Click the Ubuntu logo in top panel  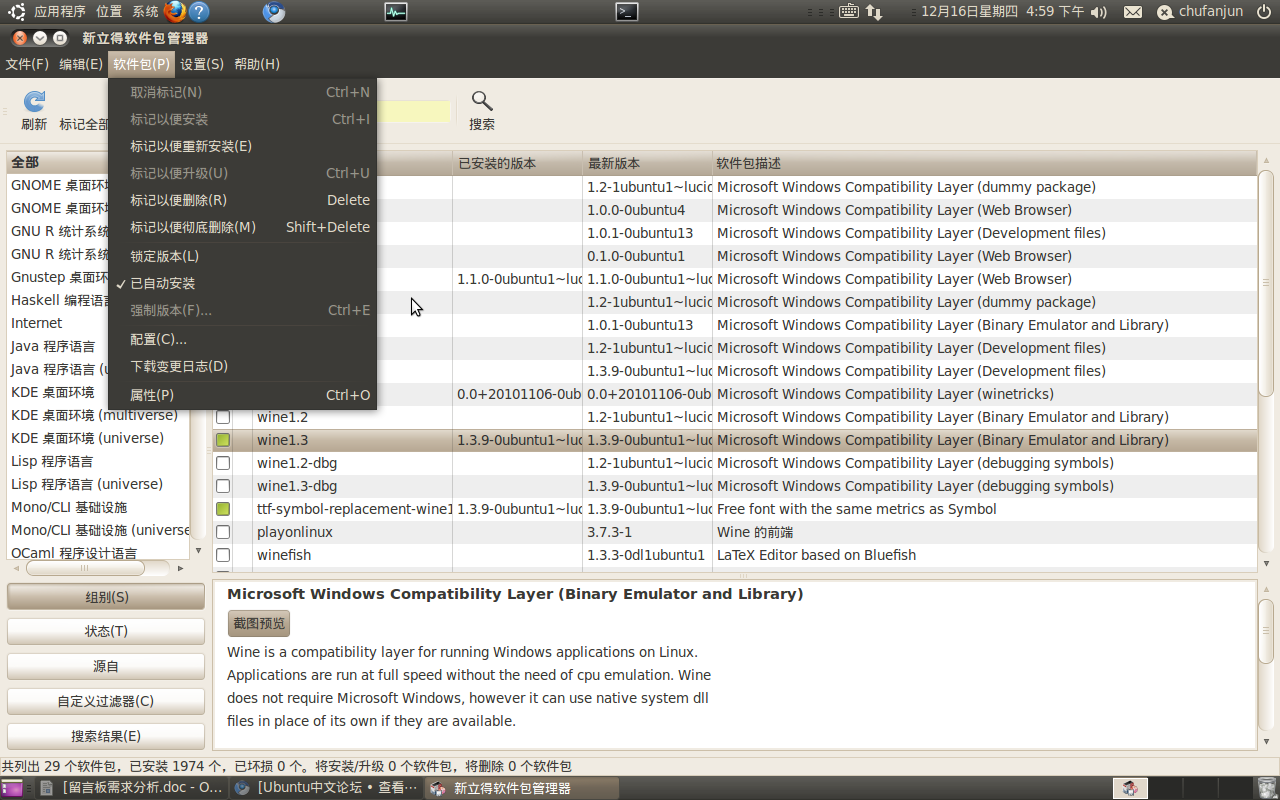point(17,12)
